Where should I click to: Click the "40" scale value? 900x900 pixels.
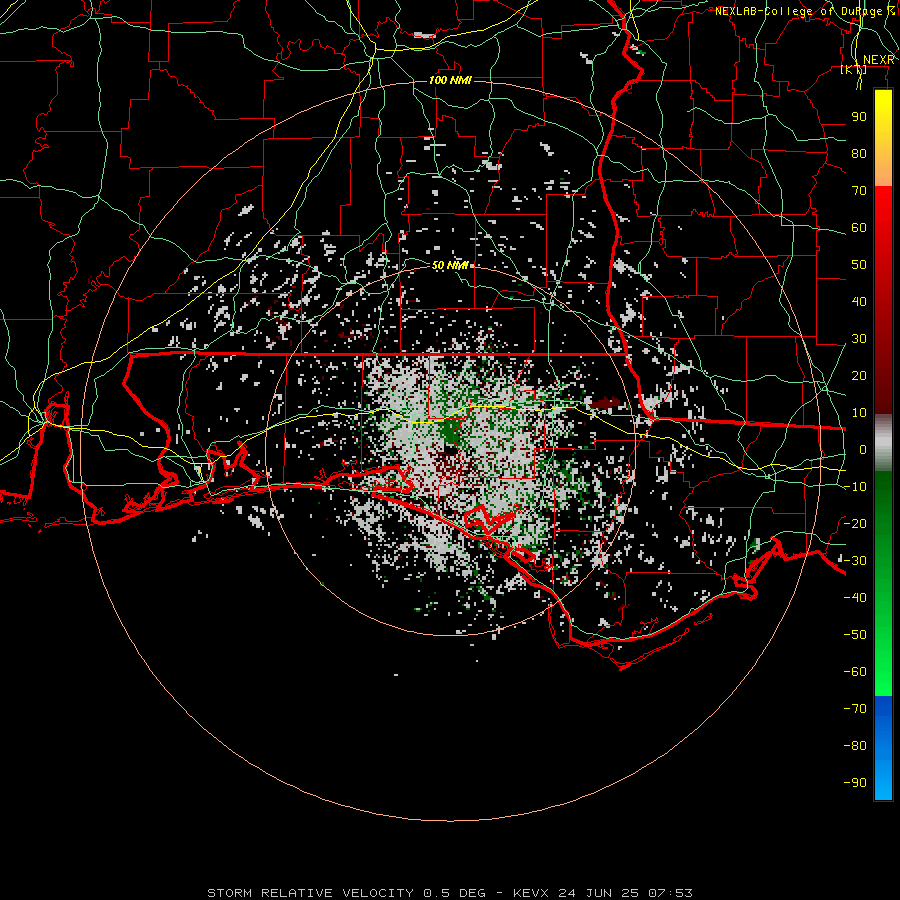tap(859, 301)
